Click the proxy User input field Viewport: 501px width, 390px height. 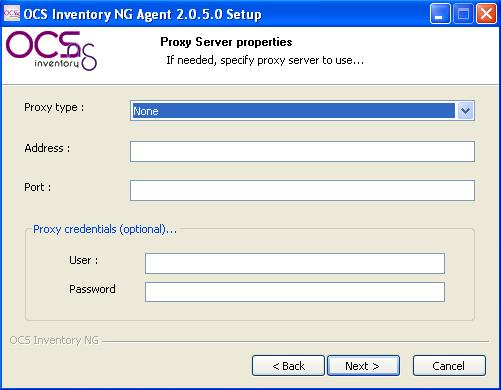point(295,263)
